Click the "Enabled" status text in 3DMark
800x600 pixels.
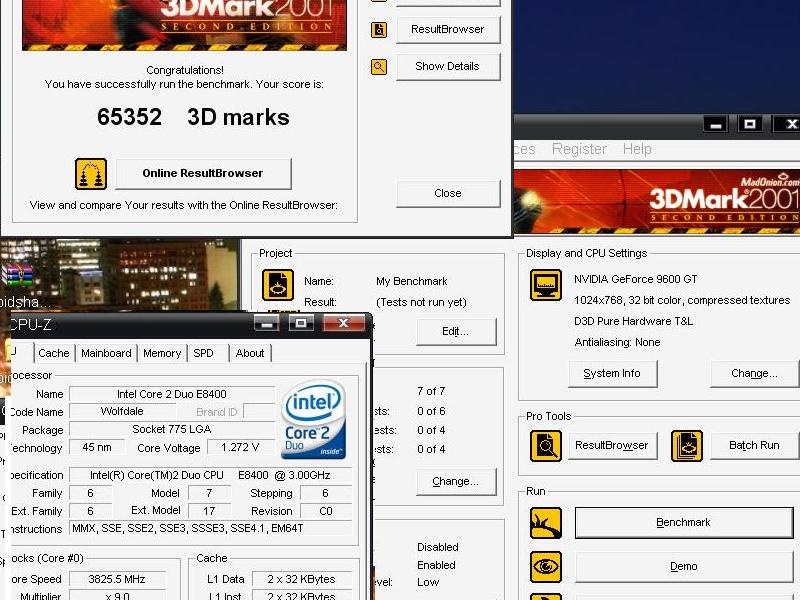(x=436, y=565)
